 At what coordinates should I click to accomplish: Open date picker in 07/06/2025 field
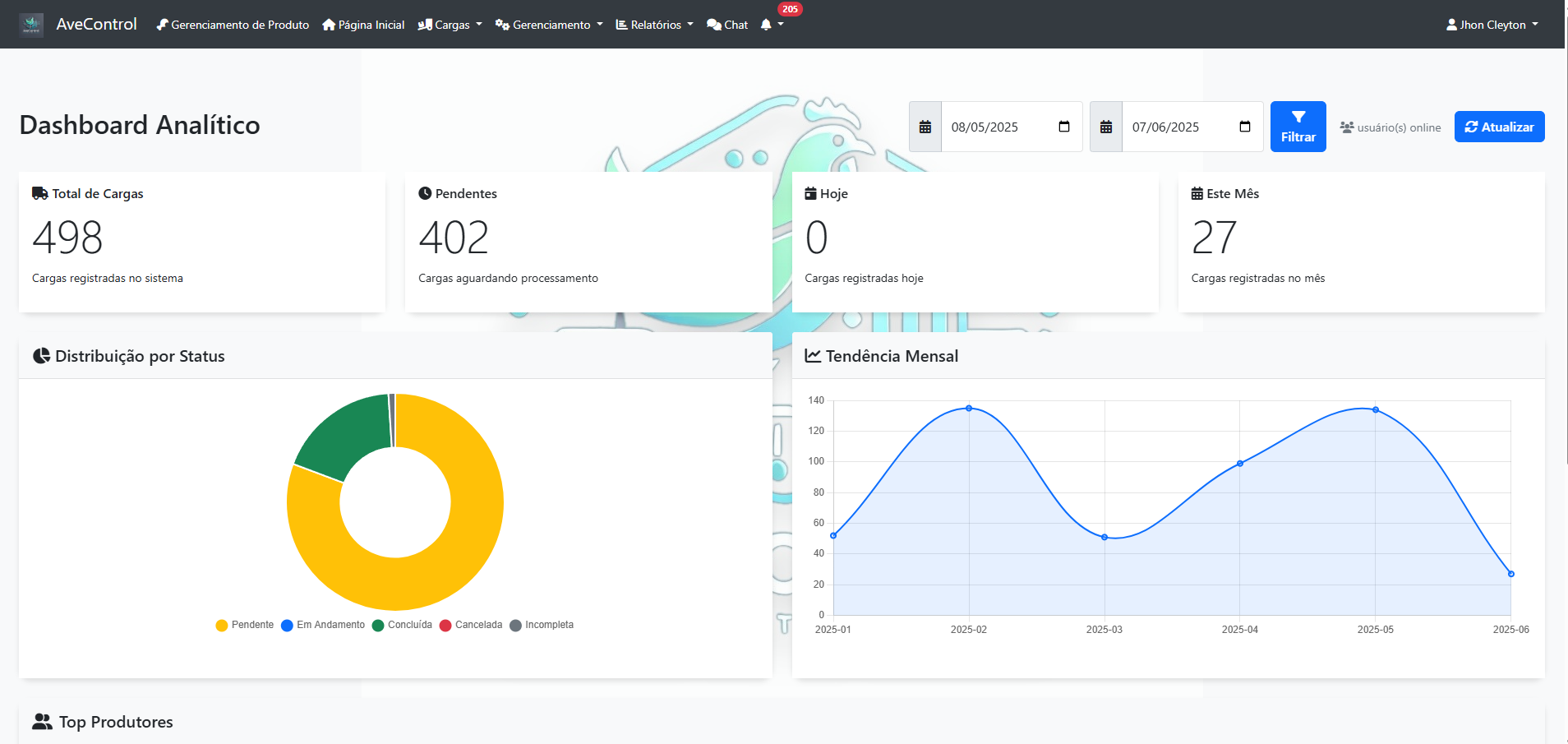[1245, 127]
